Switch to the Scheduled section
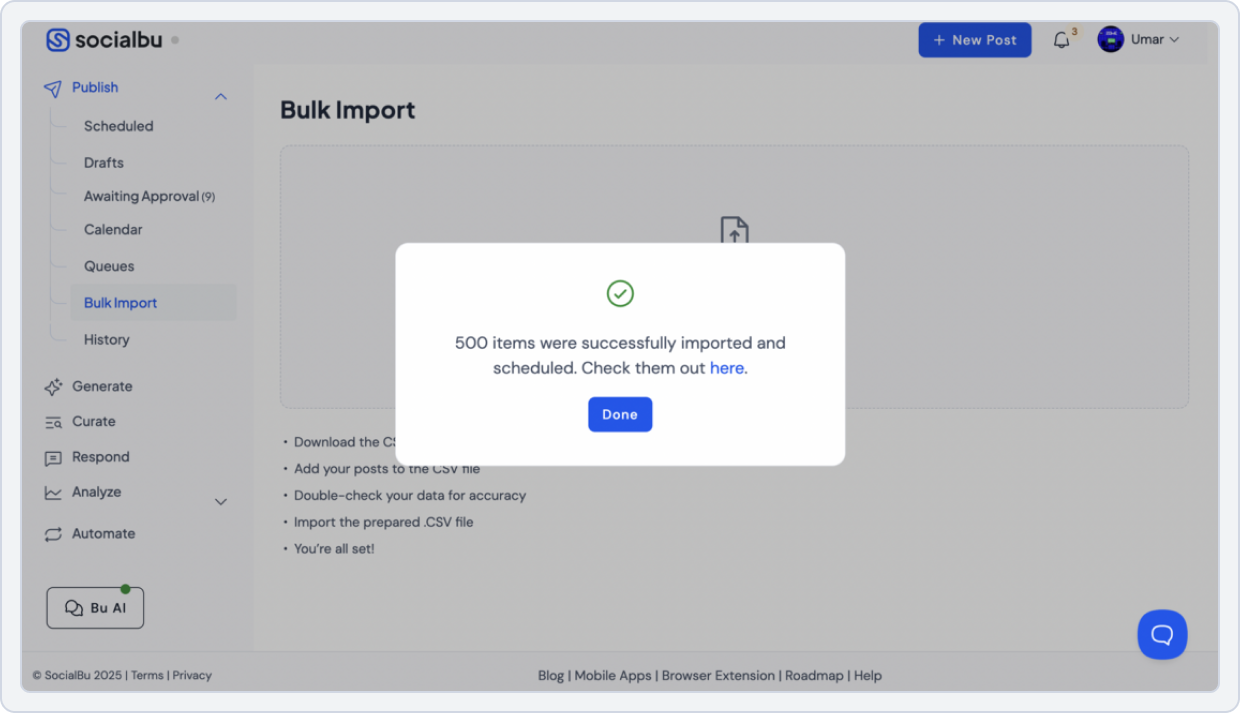 coord(118,126)
